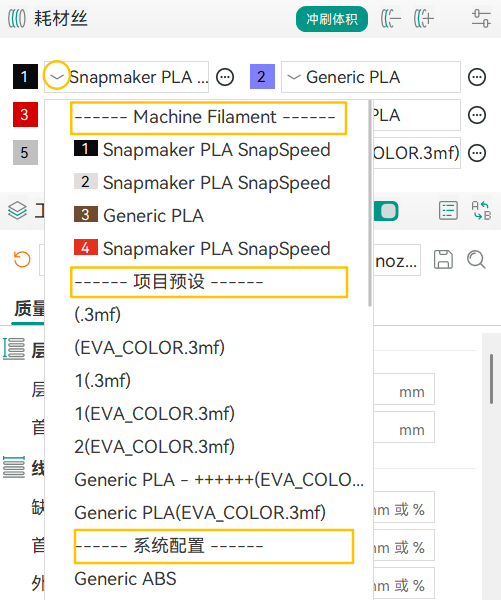Select machine filament 4 Snapmaker PLA SnapSpeed
The width and height of the screenshot is (501, 600).
click(207, 249)
